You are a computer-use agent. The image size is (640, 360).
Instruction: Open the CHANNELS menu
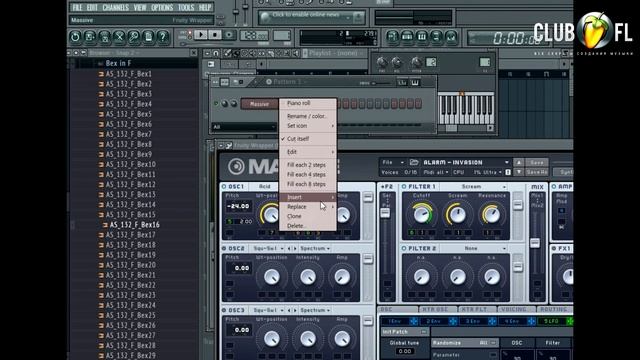tap(116, 7)
